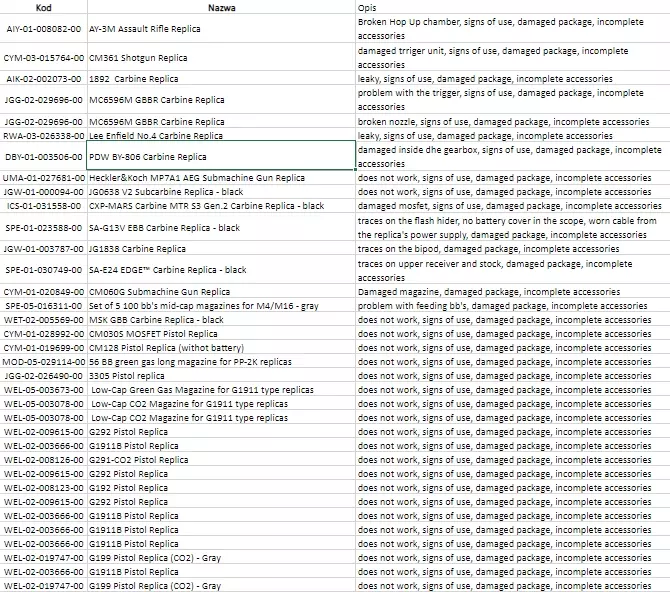This screenshot has width=670, height=592.
Task: Select code cell MOD-05-028114-00
Action: coord(43,362)
